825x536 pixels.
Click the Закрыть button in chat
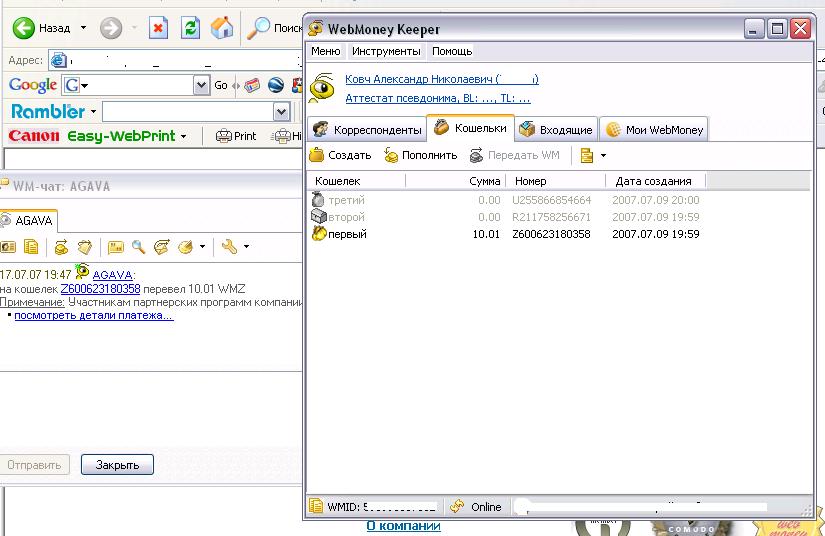117,464
